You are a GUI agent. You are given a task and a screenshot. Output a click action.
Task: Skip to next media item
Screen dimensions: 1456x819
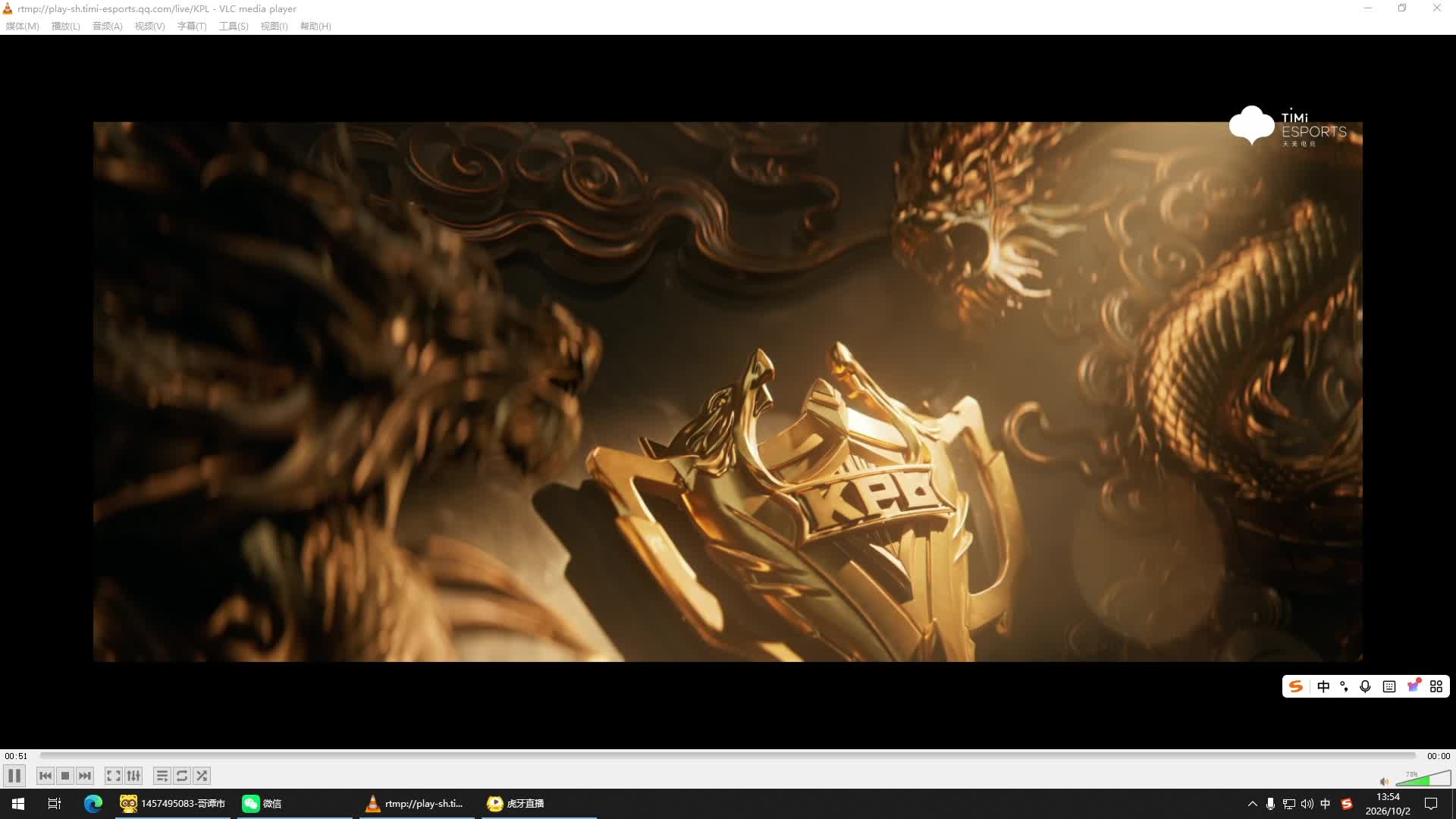[85, 776]
